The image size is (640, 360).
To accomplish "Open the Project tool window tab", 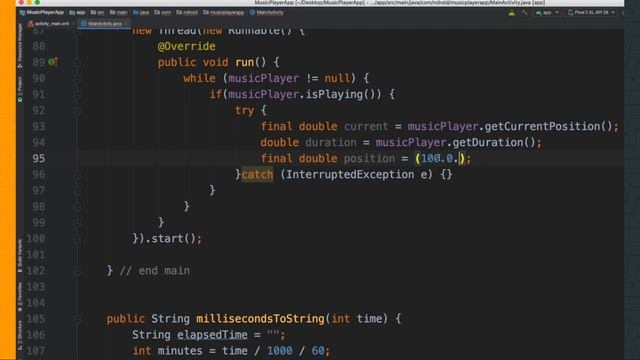I will pos(20,89).
